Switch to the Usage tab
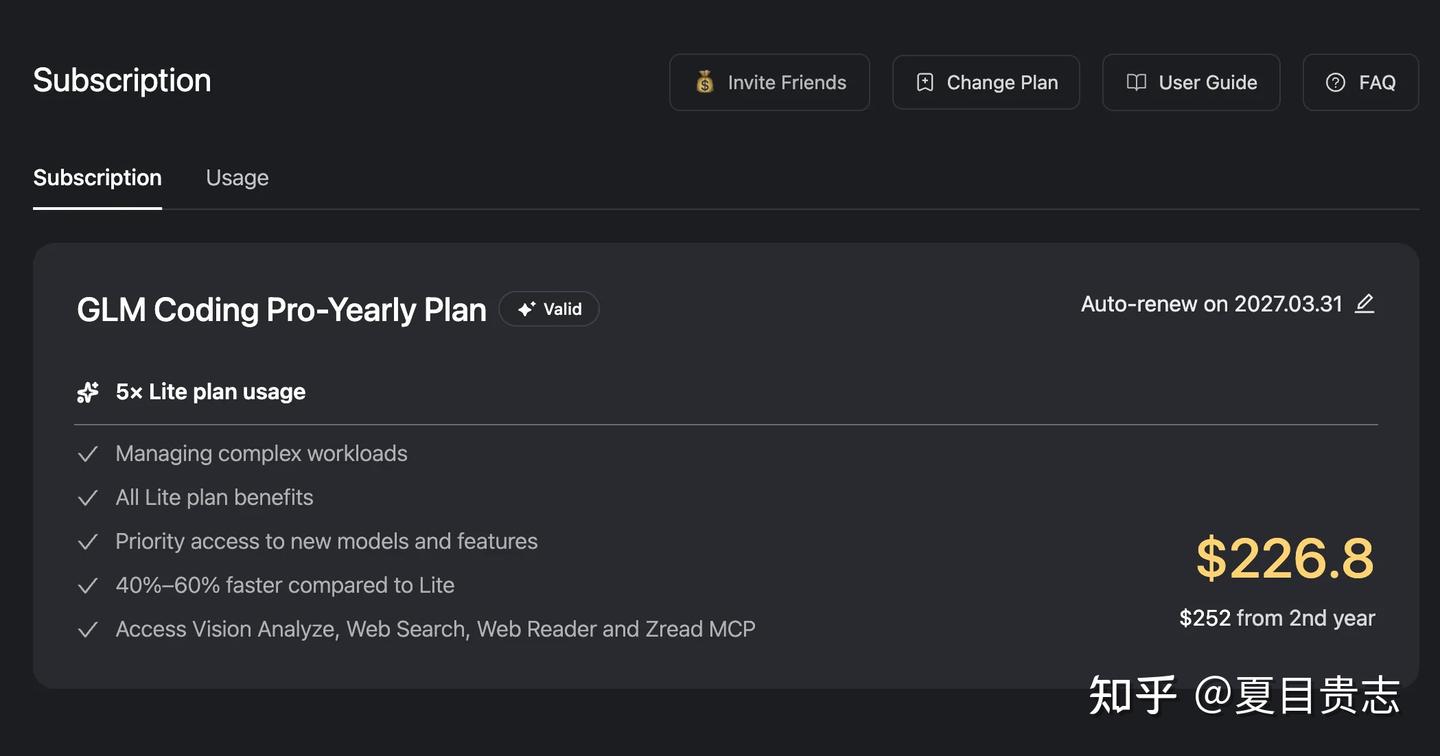Viewport: 1440px width, 756px height. [237, 178]
